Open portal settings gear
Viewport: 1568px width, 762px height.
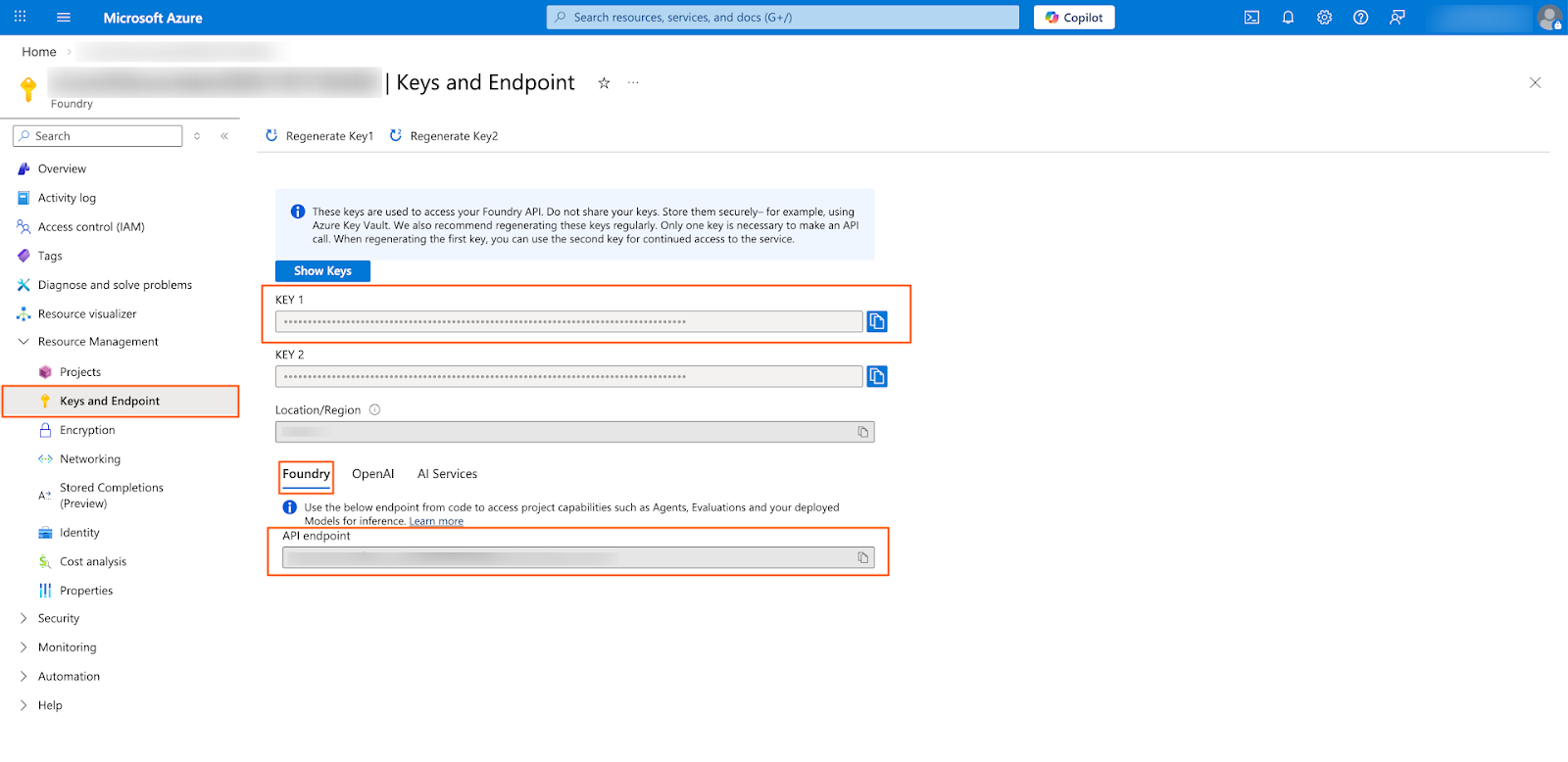1324,18
